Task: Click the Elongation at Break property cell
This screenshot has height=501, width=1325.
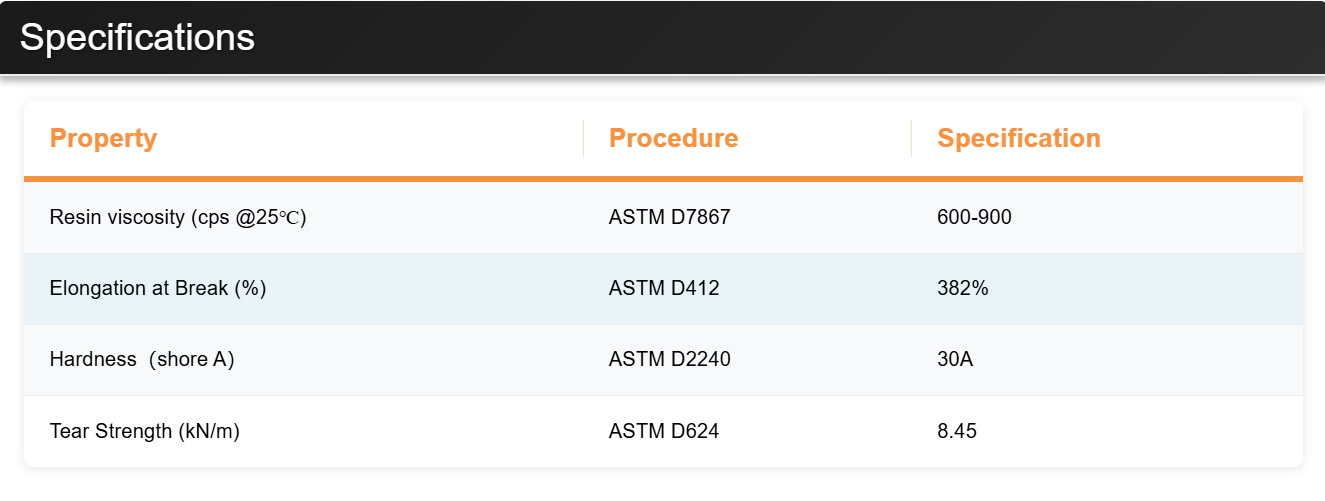Action: pyautogui.click(x=157, y=289)
